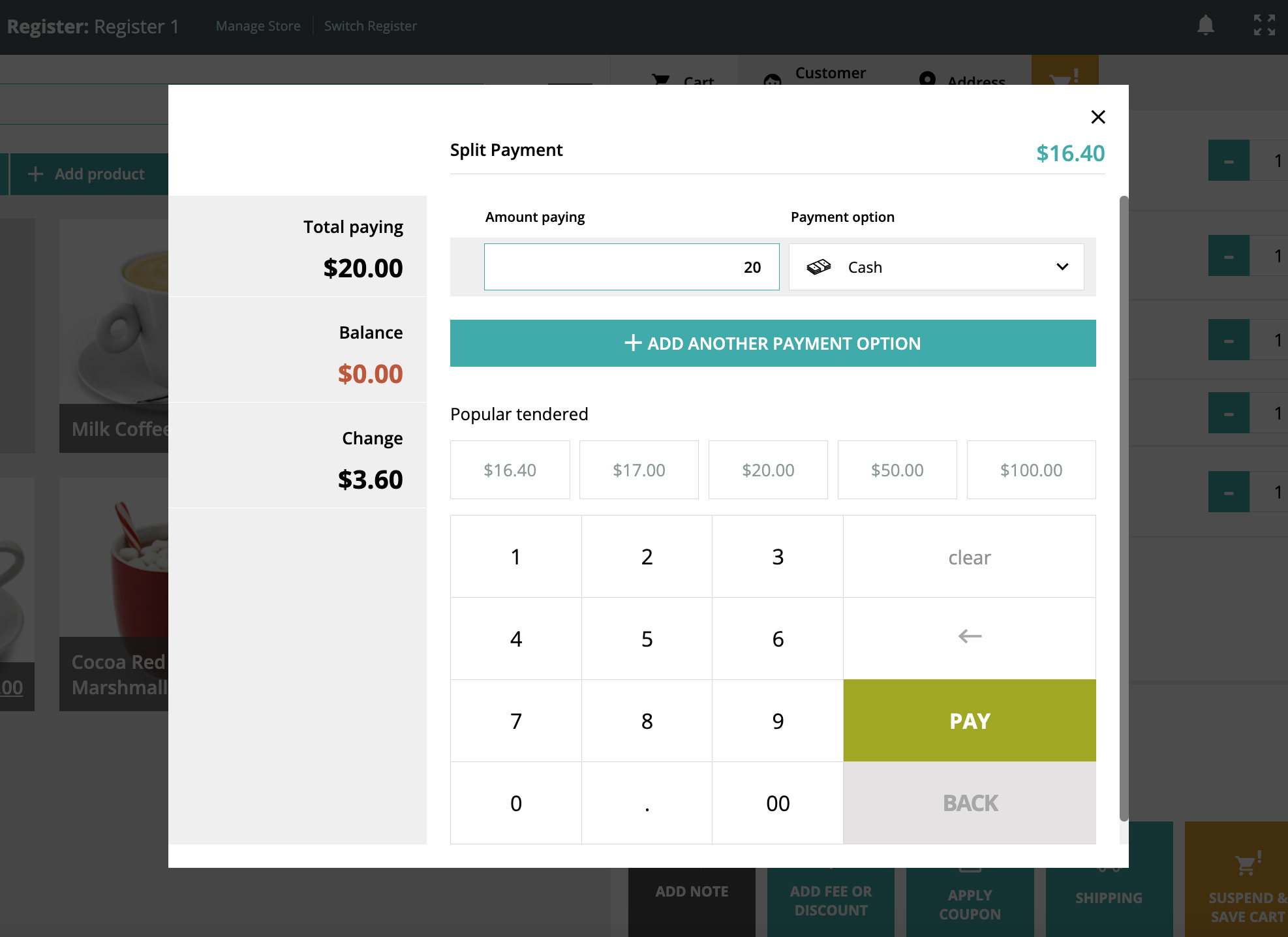This screenshot has height=937, width=1288.
Task: Select $50.00 popular tendered amount
Action: click(x=897, y=470)
